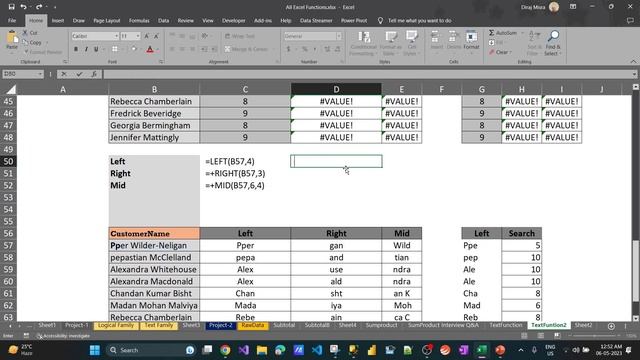
Task: Click the Save icon in title bar
Action: [11, 7]
